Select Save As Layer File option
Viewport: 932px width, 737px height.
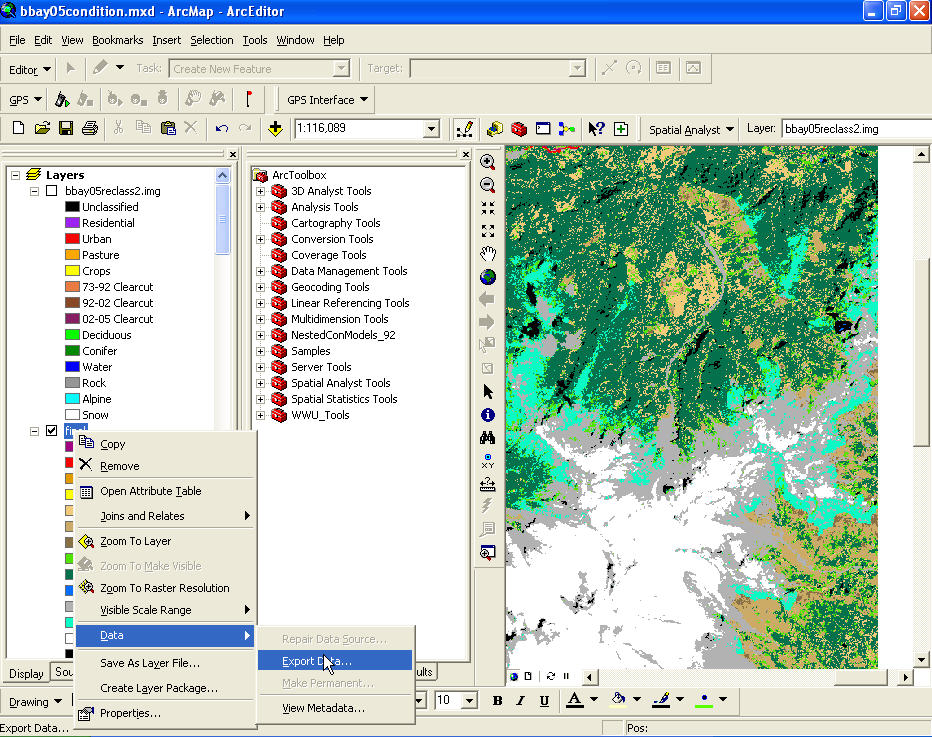point(166,663)
